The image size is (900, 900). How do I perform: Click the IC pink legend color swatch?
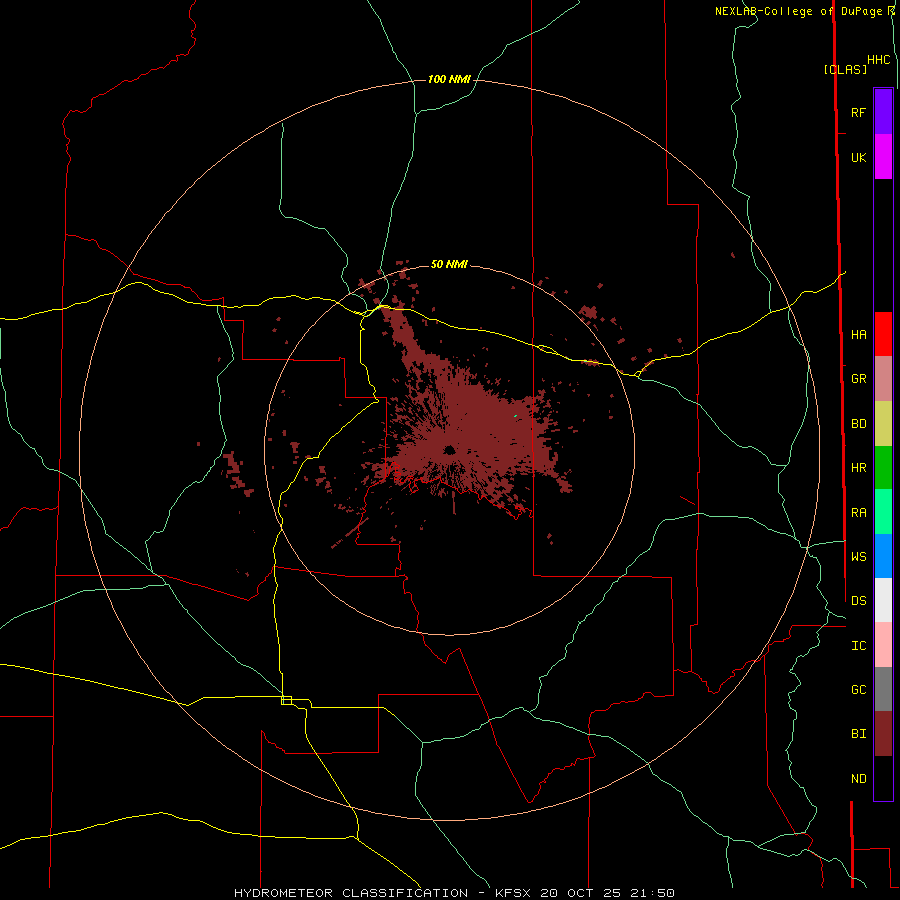click(883, 645)
